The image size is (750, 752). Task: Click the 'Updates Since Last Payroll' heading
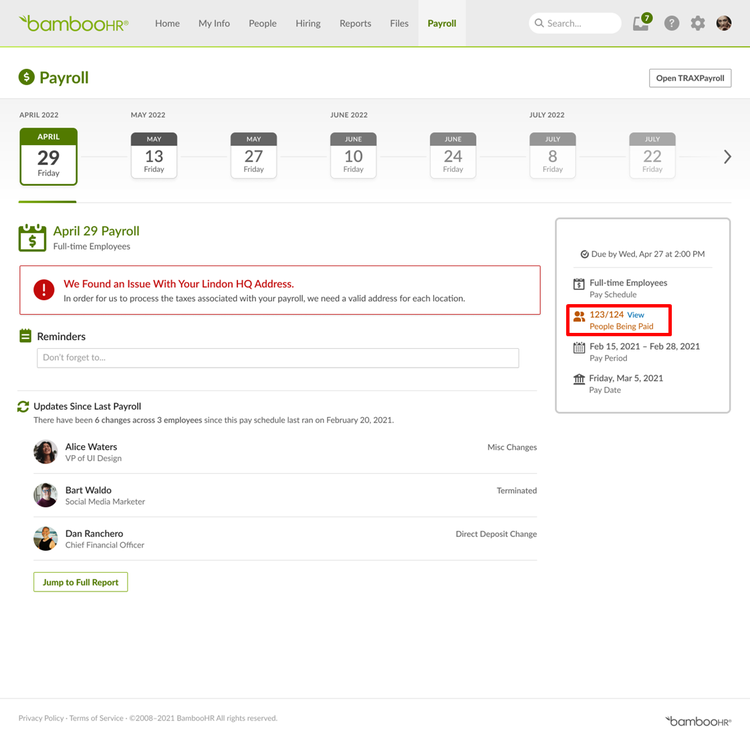tap(87, 406)
